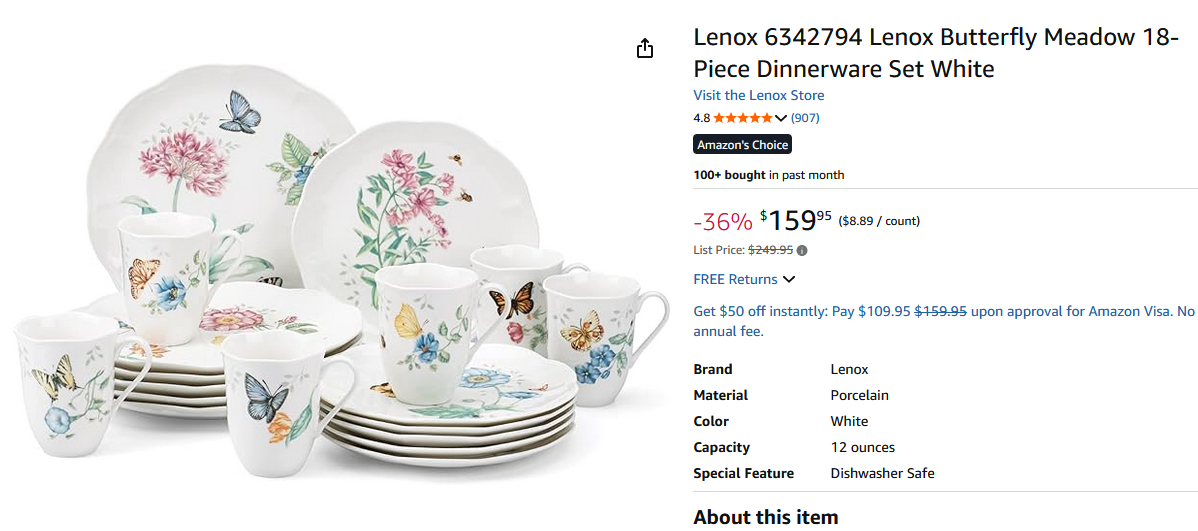
Task: Visit the Lenox Store link
Action: pos(759,95)
